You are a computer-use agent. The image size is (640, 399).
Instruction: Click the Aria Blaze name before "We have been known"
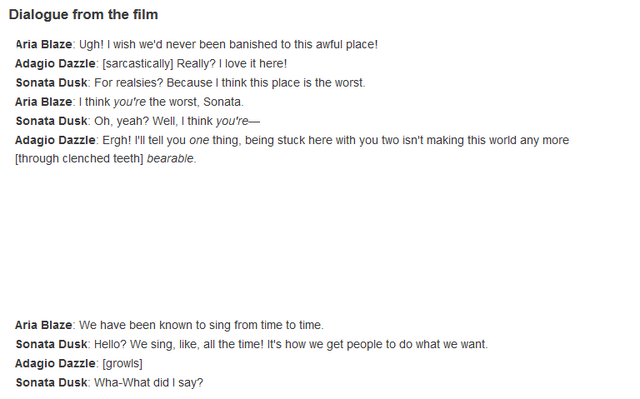(x=44, y=325)
